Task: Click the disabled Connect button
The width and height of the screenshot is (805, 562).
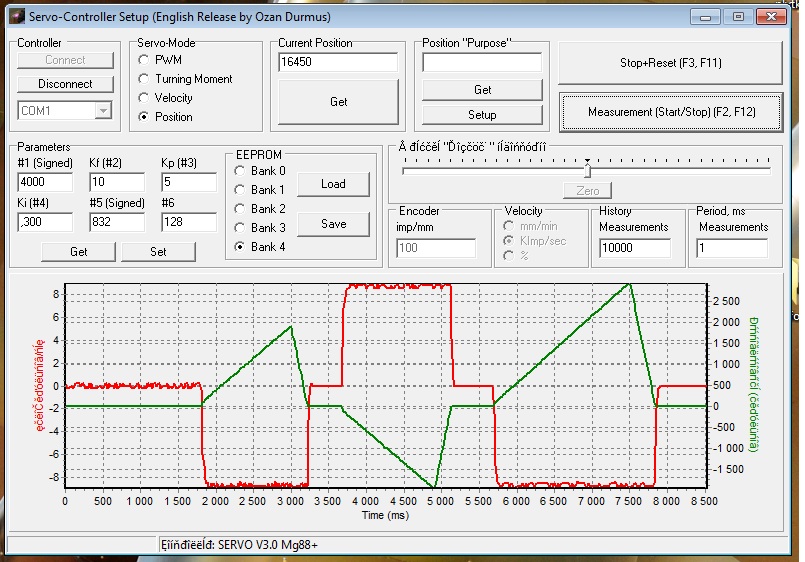Action: (x=65, y=60)
